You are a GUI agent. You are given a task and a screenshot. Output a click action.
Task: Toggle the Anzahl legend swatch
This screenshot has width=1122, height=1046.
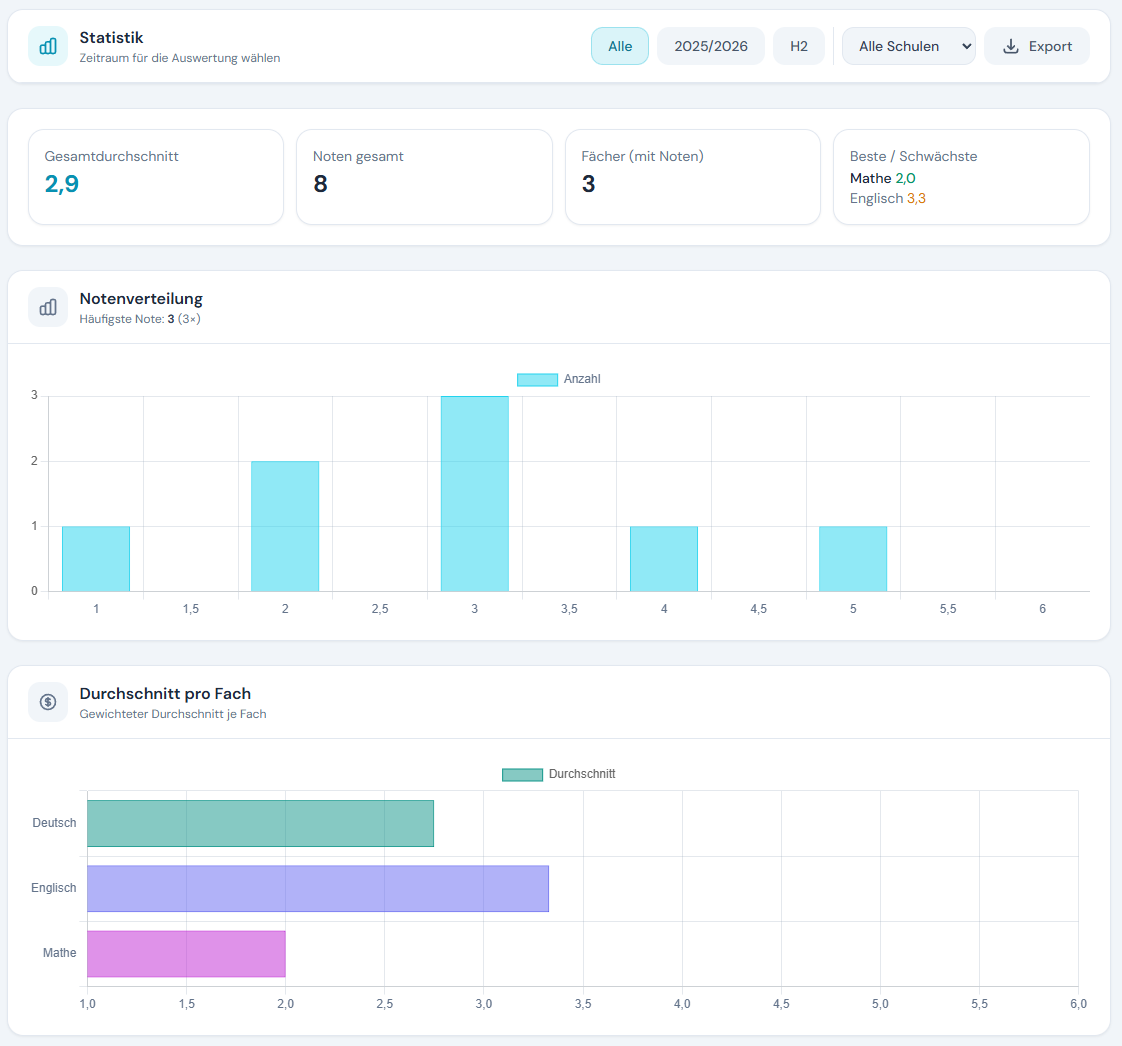coord(537,380)
